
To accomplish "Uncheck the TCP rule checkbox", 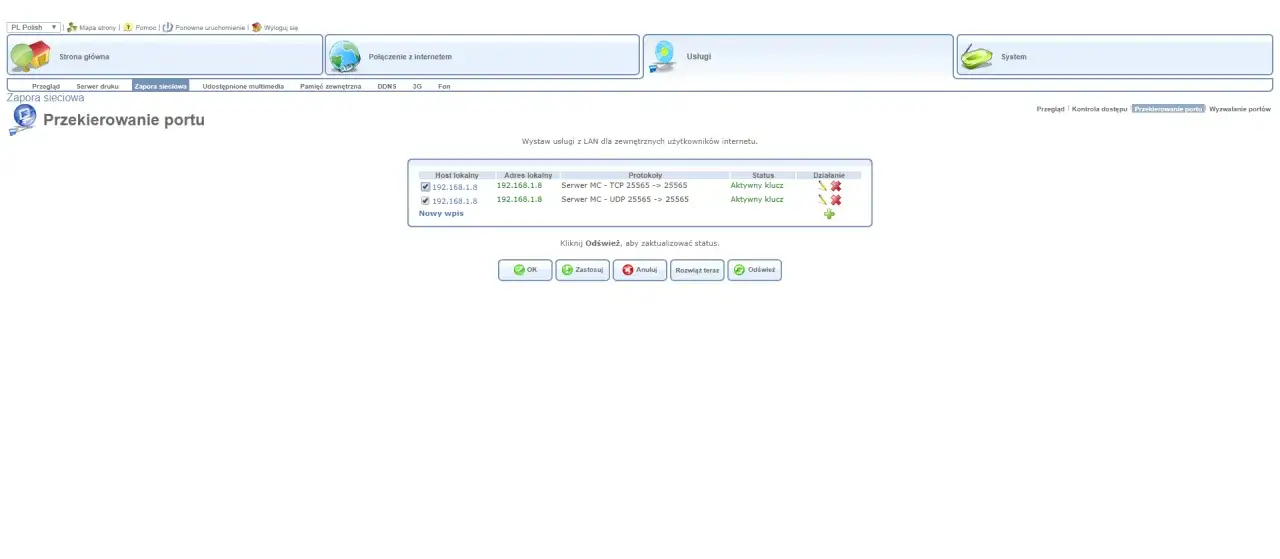I will [425, 187].
